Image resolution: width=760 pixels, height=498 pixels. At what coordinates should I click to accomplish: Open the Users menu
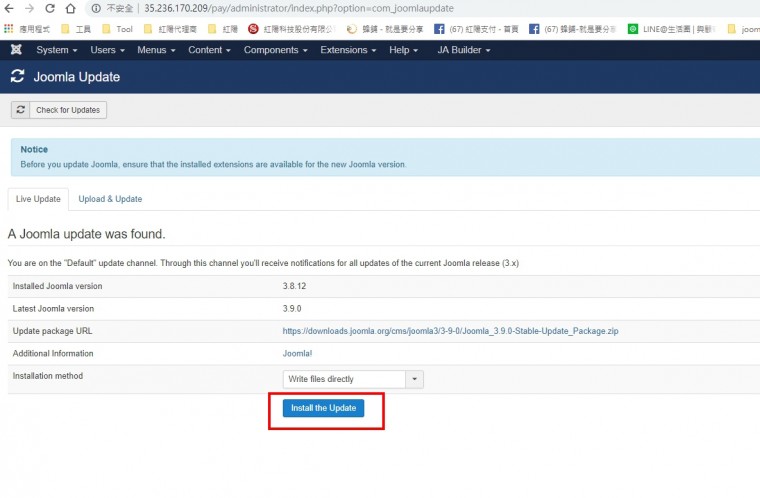107,50
